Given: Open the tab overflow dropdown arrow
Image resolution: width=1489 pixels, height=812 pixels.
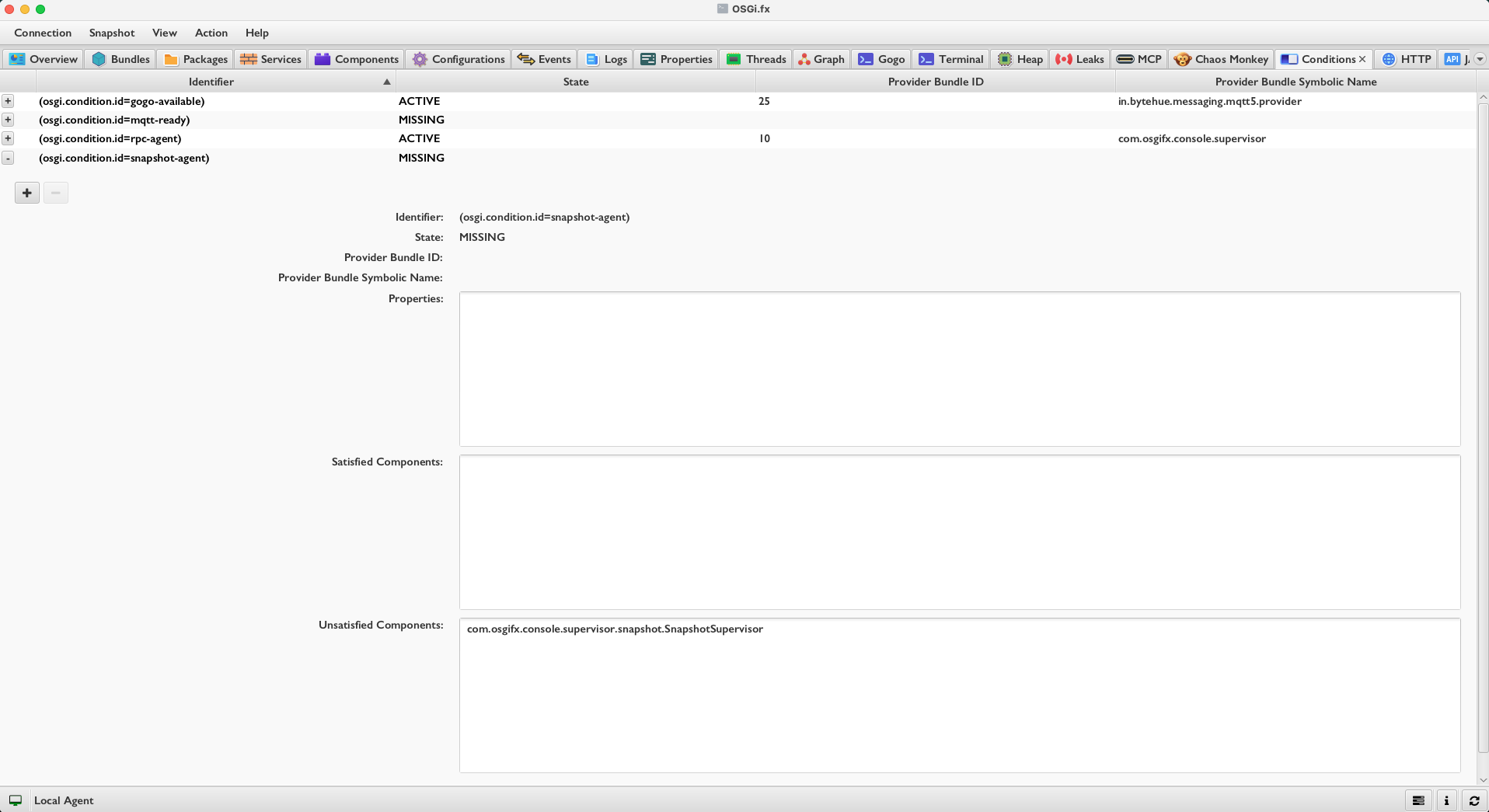Looking at the screenshot, I should [1480, 59].
